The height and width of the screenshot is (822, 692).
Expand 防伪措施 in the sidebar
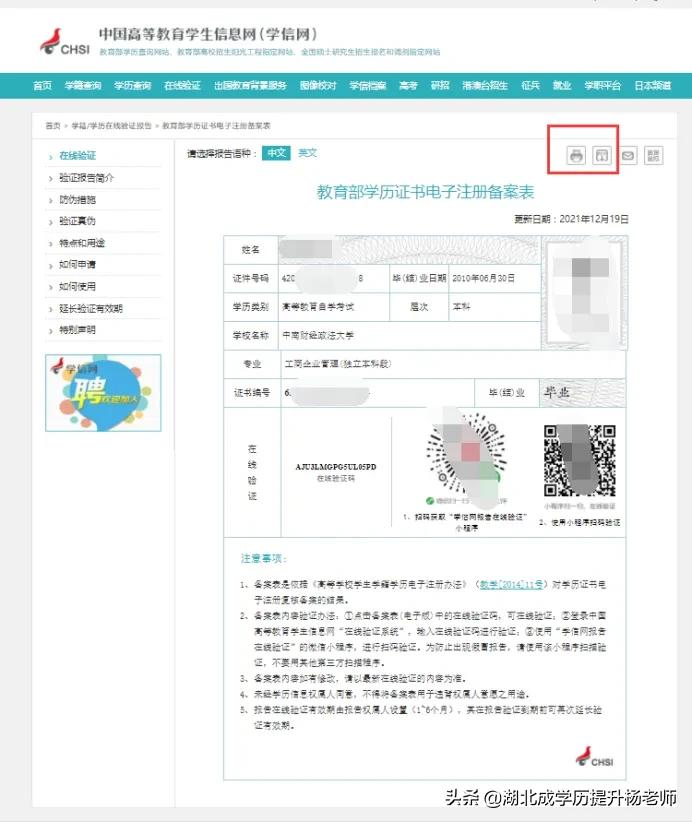click(x=77, y=200)
